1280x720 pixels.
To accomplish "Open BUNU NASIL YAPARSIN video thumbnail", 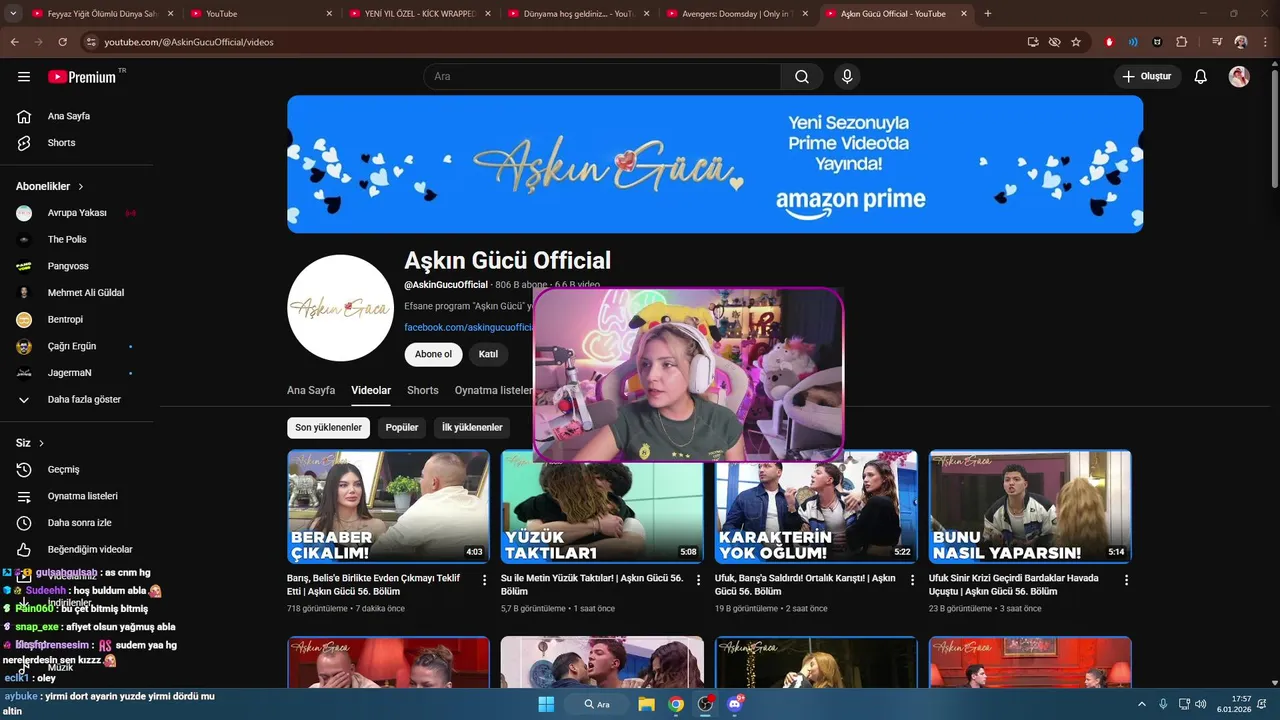I will (x=1030, y=507).
